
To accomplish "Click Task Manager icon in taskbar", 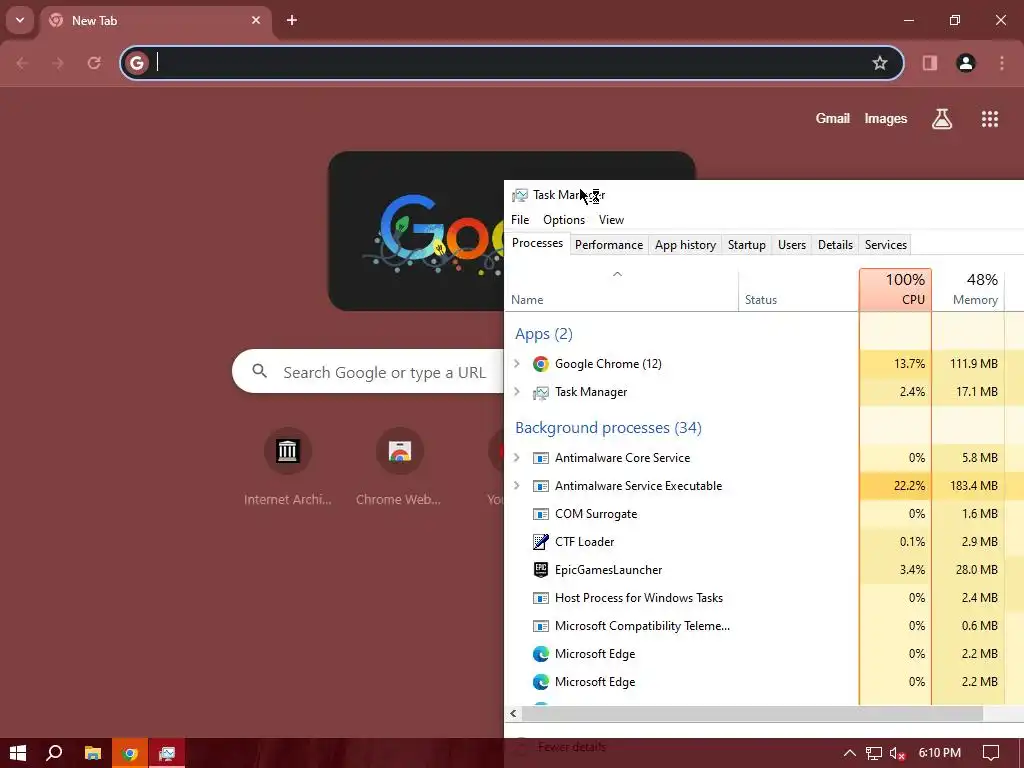I will 167,753.
